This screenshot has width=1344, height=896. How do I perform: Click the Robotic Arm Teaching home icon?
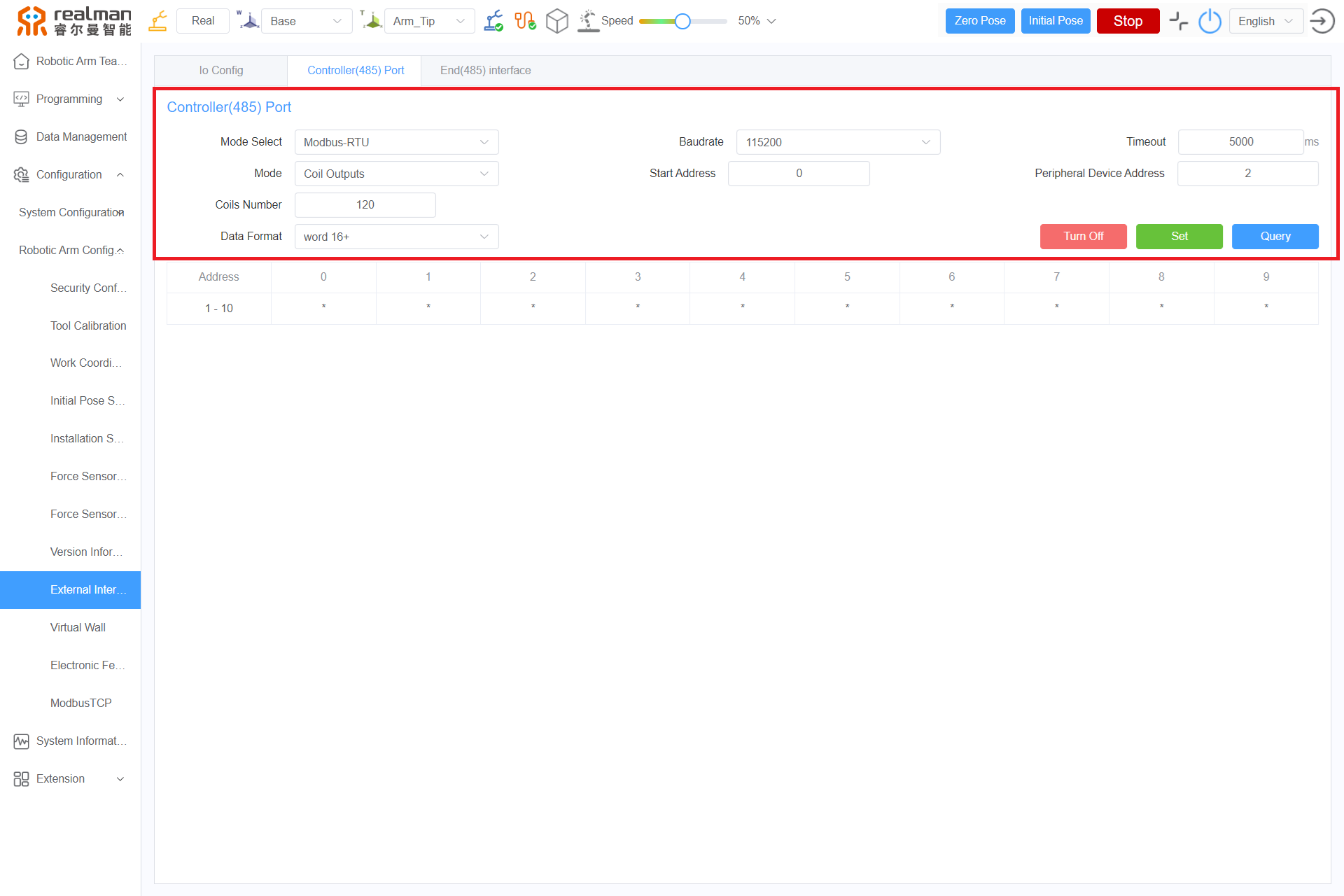click(x=22, y=62)
